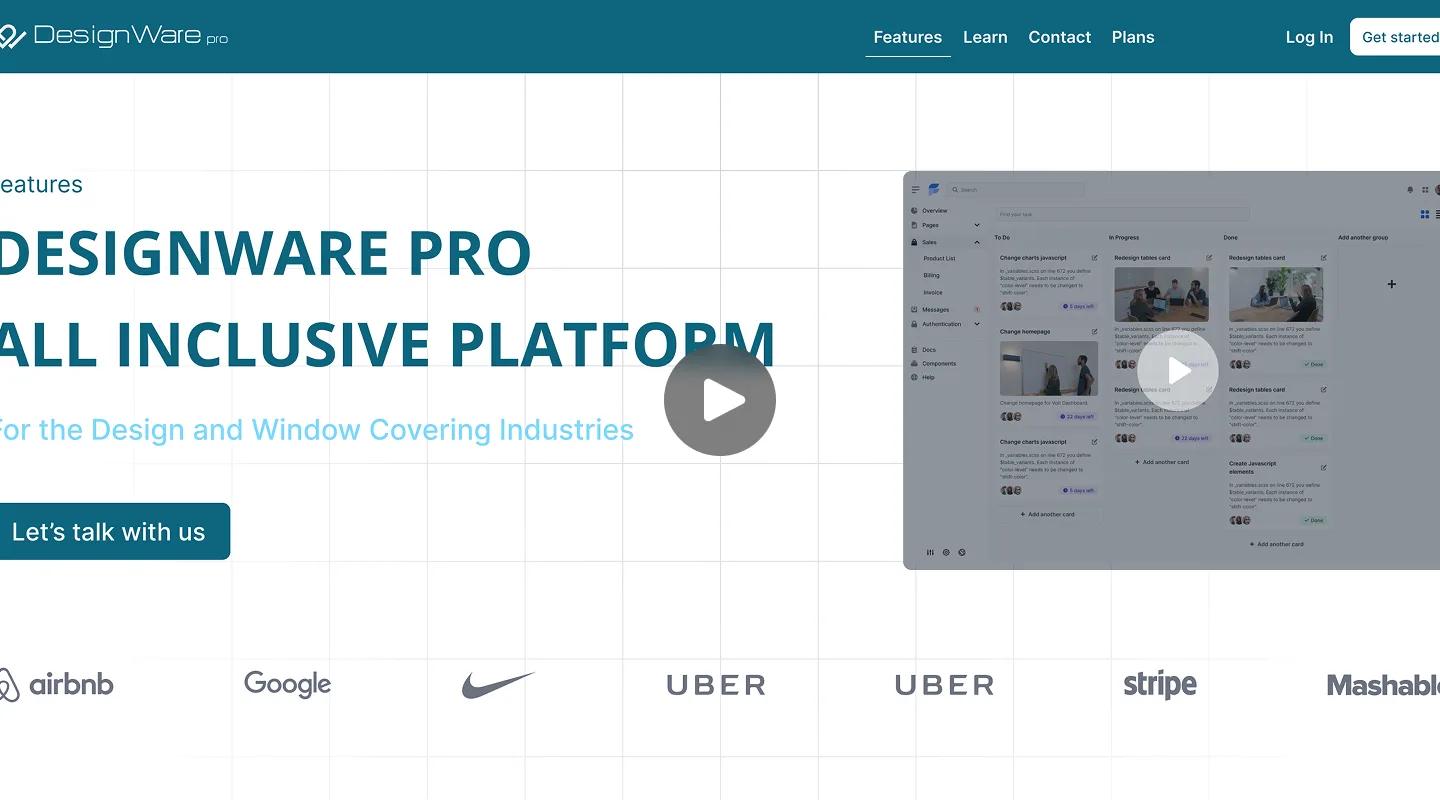Click the DESIGNWARE PRO heading text
Image resolution: width=1440 pixels, height=800 pixels.
coord(264,254)
